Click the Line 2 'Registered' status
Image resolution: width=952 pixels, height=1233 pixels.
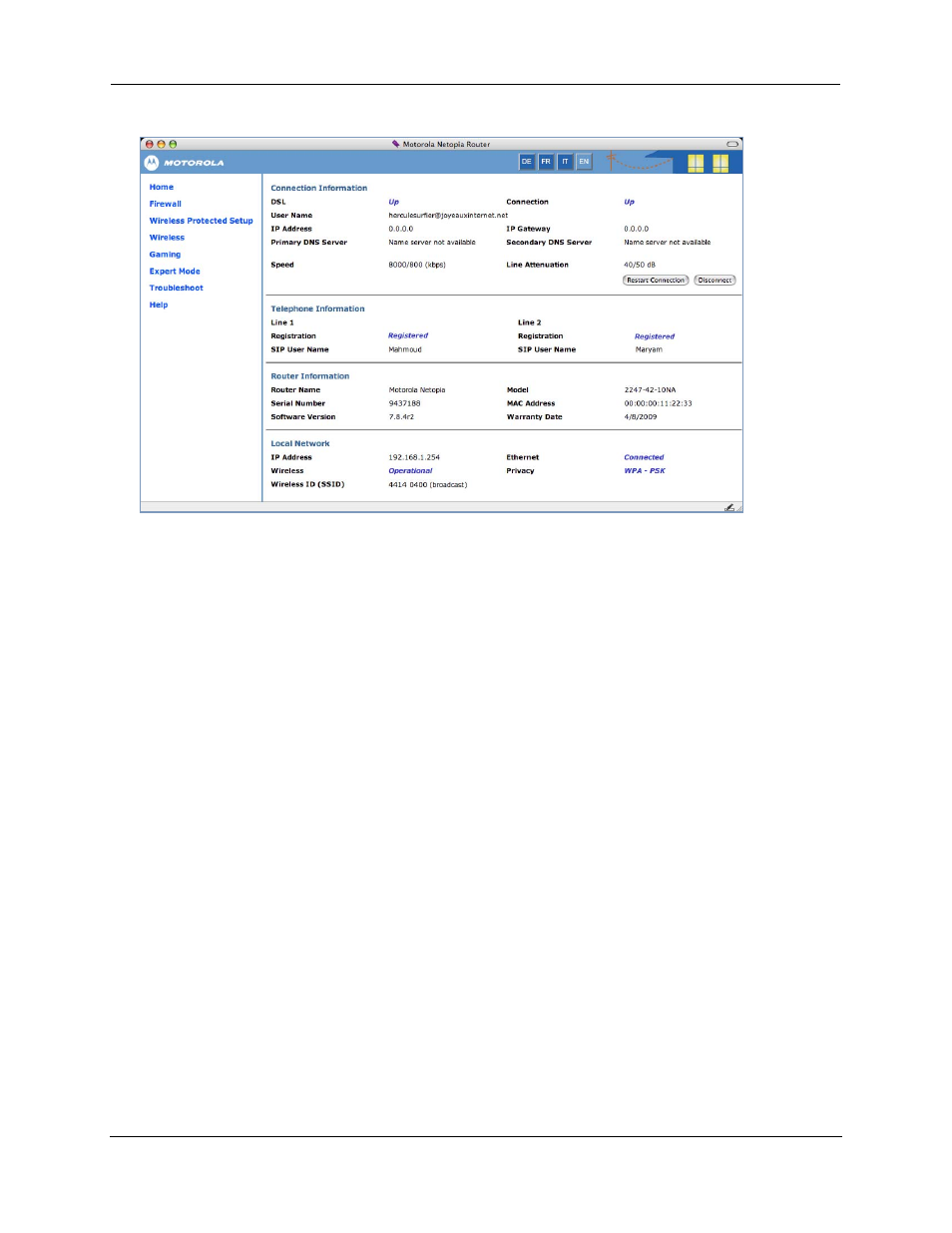tap(655, 336)
